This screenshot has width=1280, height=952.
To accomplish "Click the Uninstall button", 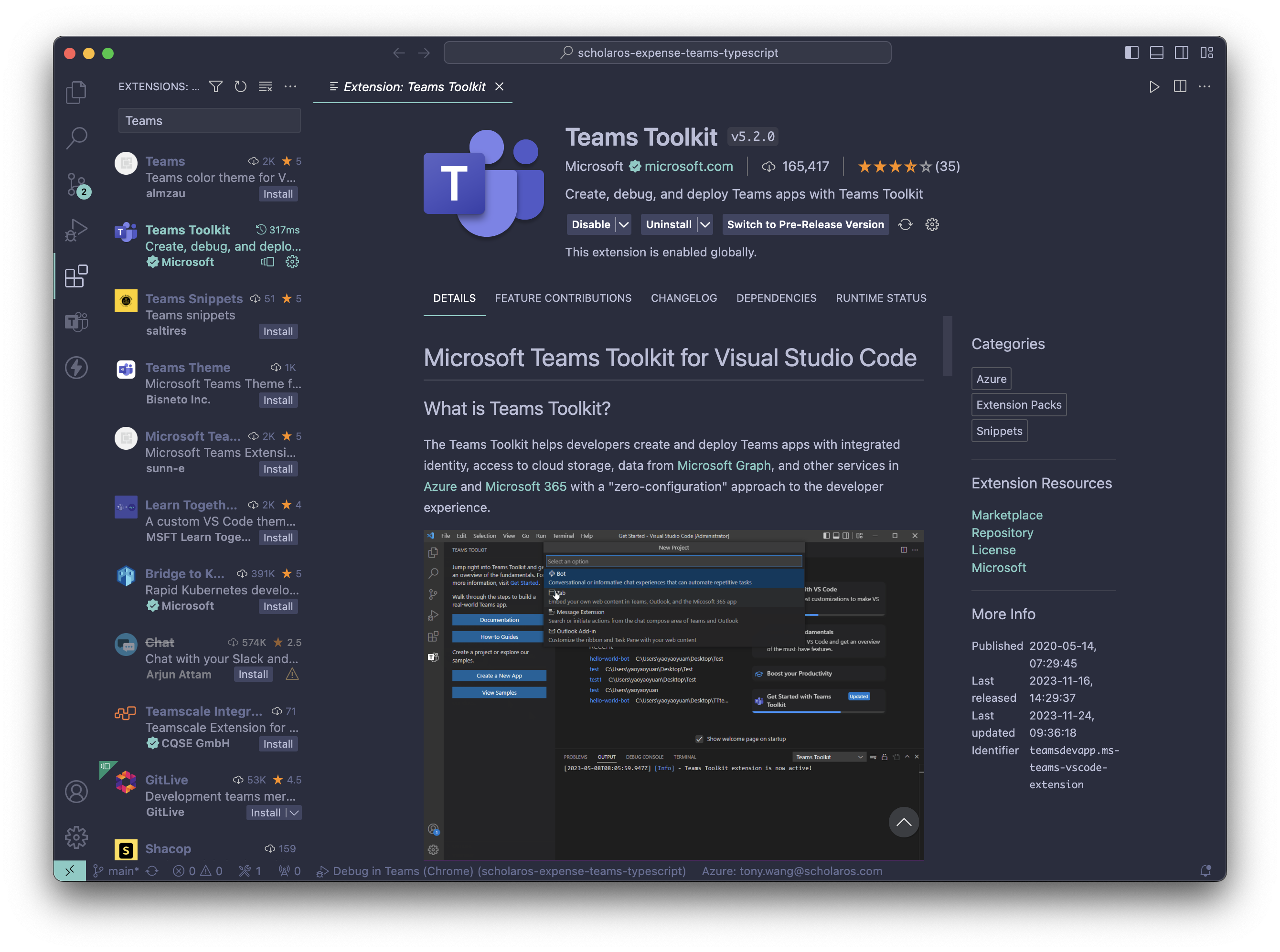I will [x=669, y=225].
